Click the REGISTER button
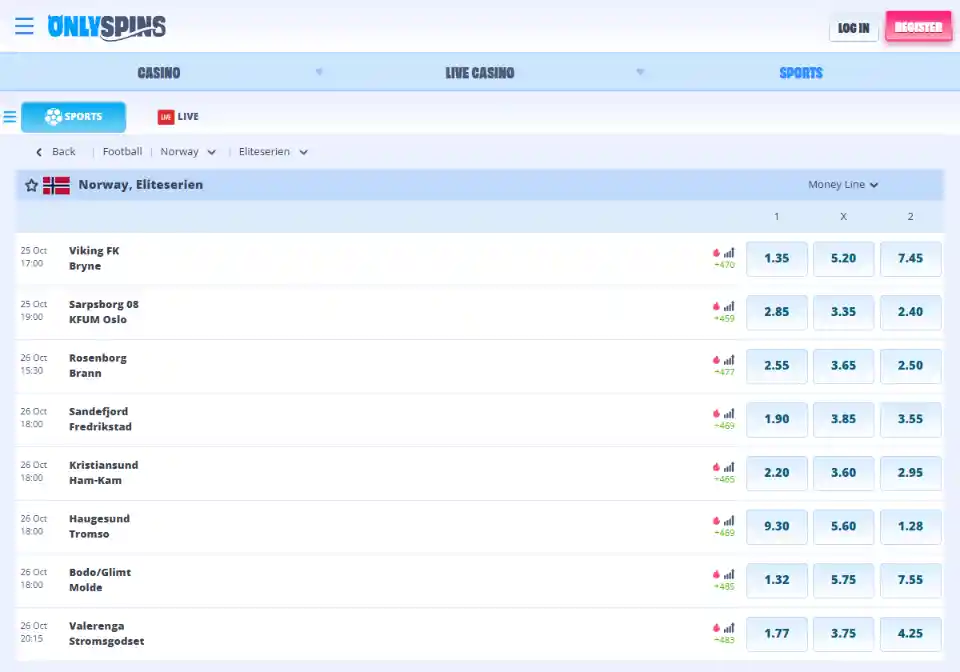Screen dimensions: 960x672 pyautogui.click(x=917, y=27)
